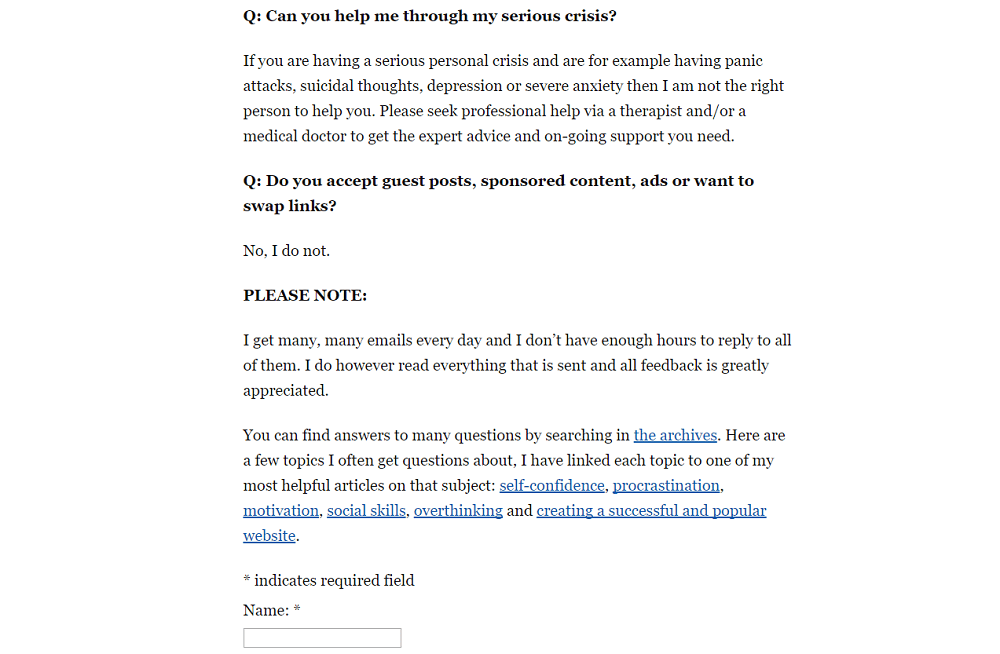This screenshot has height=654, width=1000.
Task: Open the self-confidence article link
Action: point(552,485)
